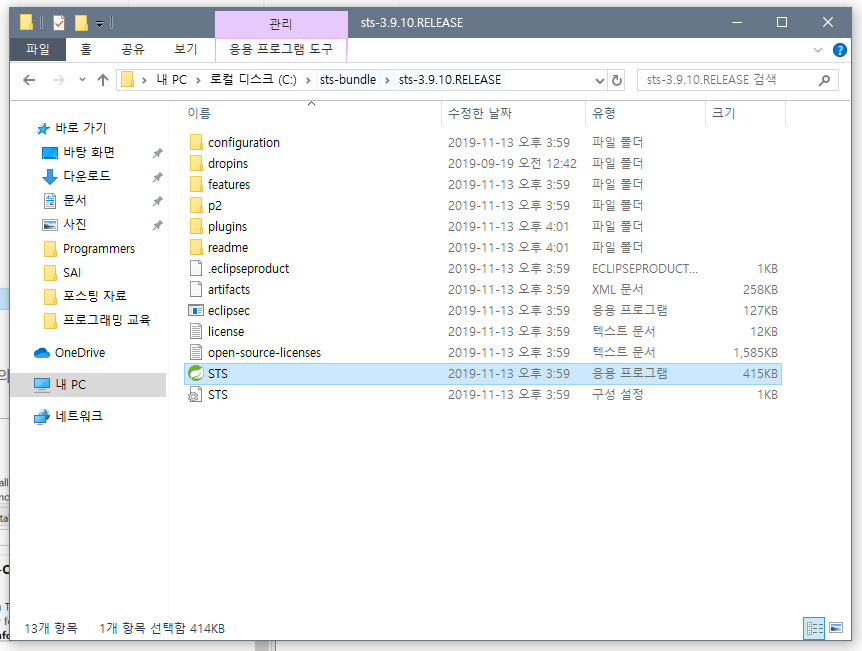Switch to the 홈 ribbon tab
The image size is (862, 651).
click(x=86, y=49)
